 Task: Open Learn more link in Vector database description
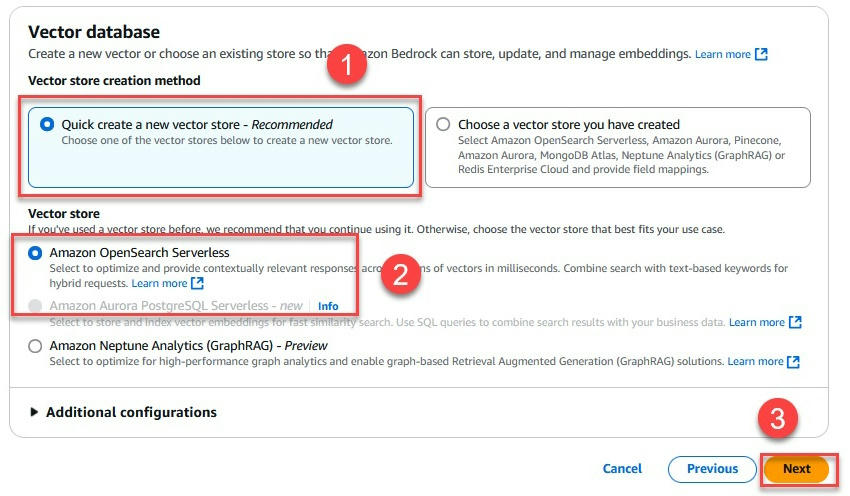[x=722, y=53]
